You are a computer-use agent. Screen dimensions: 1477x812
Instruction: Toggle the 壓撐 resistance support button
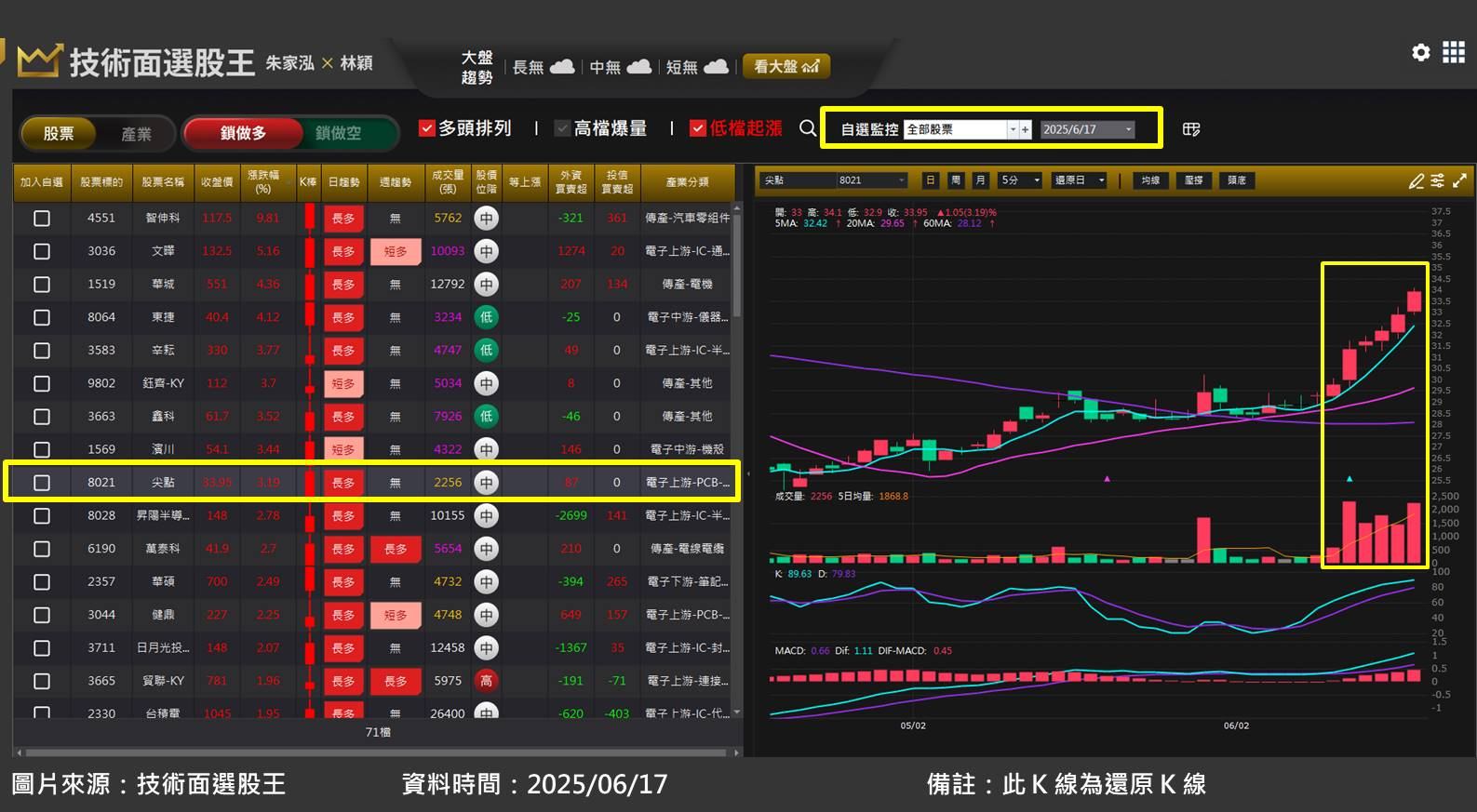tap(1194, 180)
